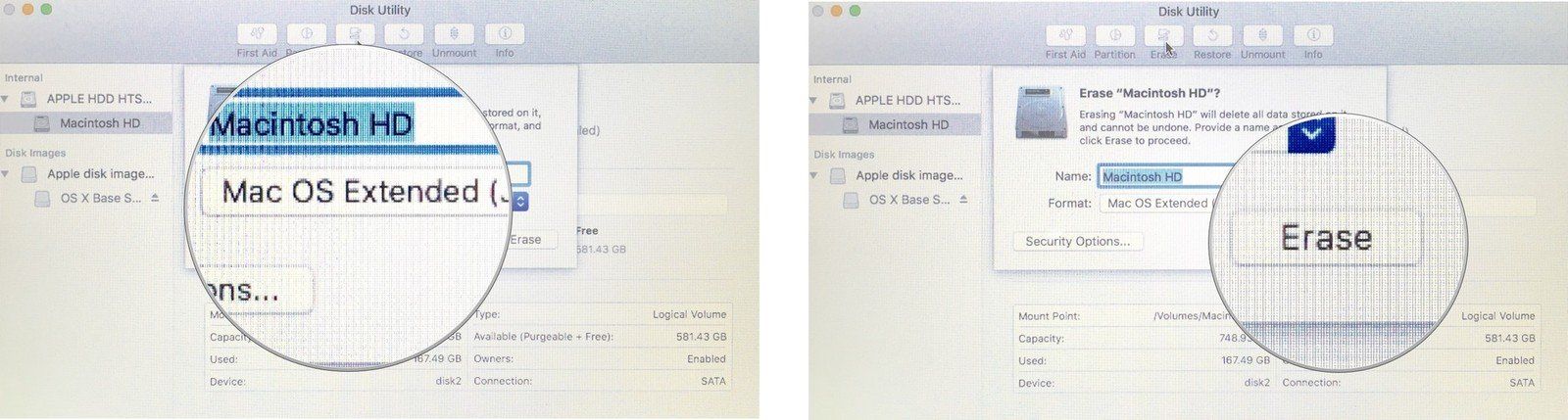This screenshot has width=1568, height=420.
Task: Open the magnified Mac OS Extended (J format dropdown
Action: point(358,191)
